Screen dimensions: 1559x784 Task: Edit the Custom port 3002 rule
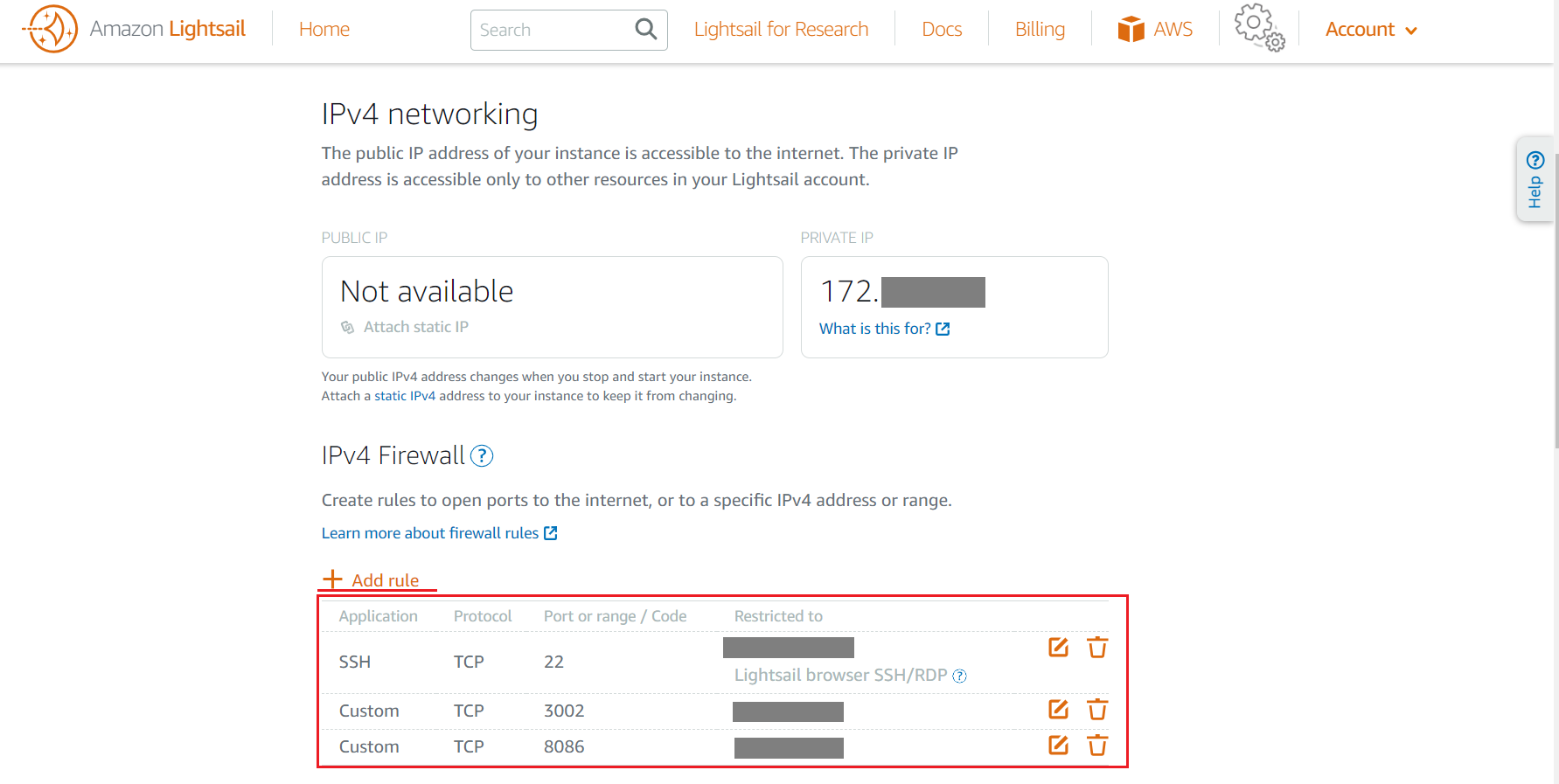click(1058, 710)
